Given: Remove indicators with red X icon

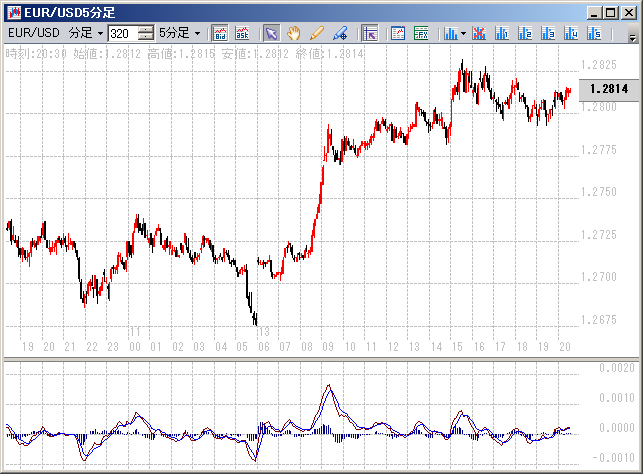Looking at the screenshot, I should (x=479, y=33).
